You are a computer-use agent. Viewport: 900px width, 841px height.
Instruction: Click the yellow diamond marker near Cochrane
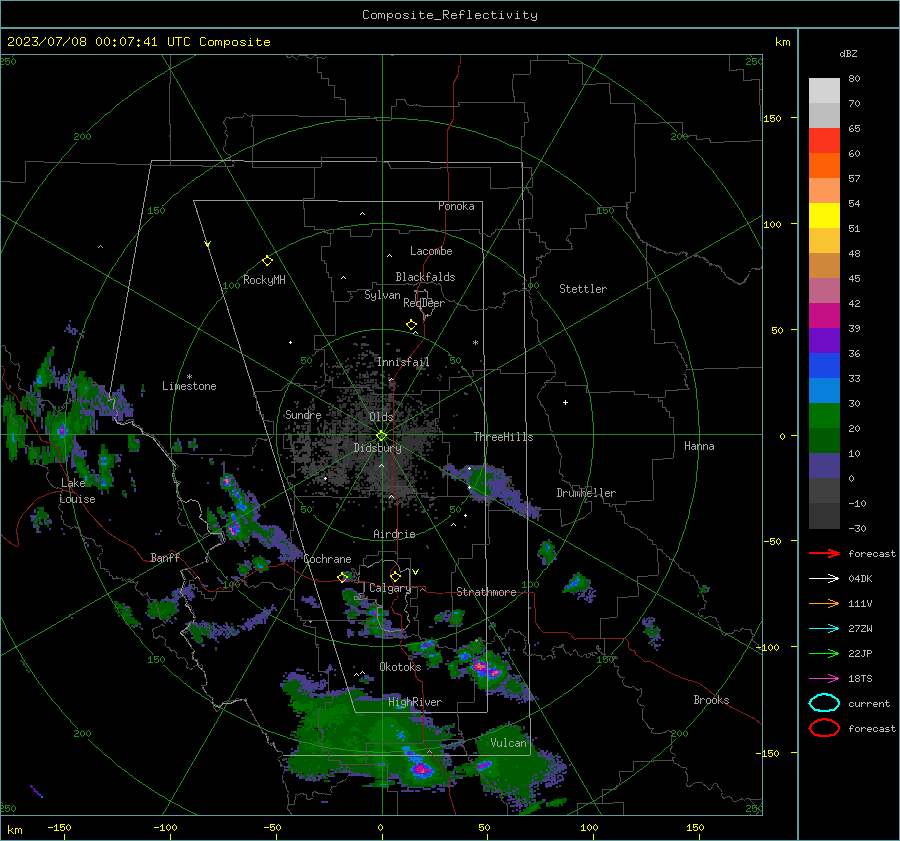click(342, 577)
